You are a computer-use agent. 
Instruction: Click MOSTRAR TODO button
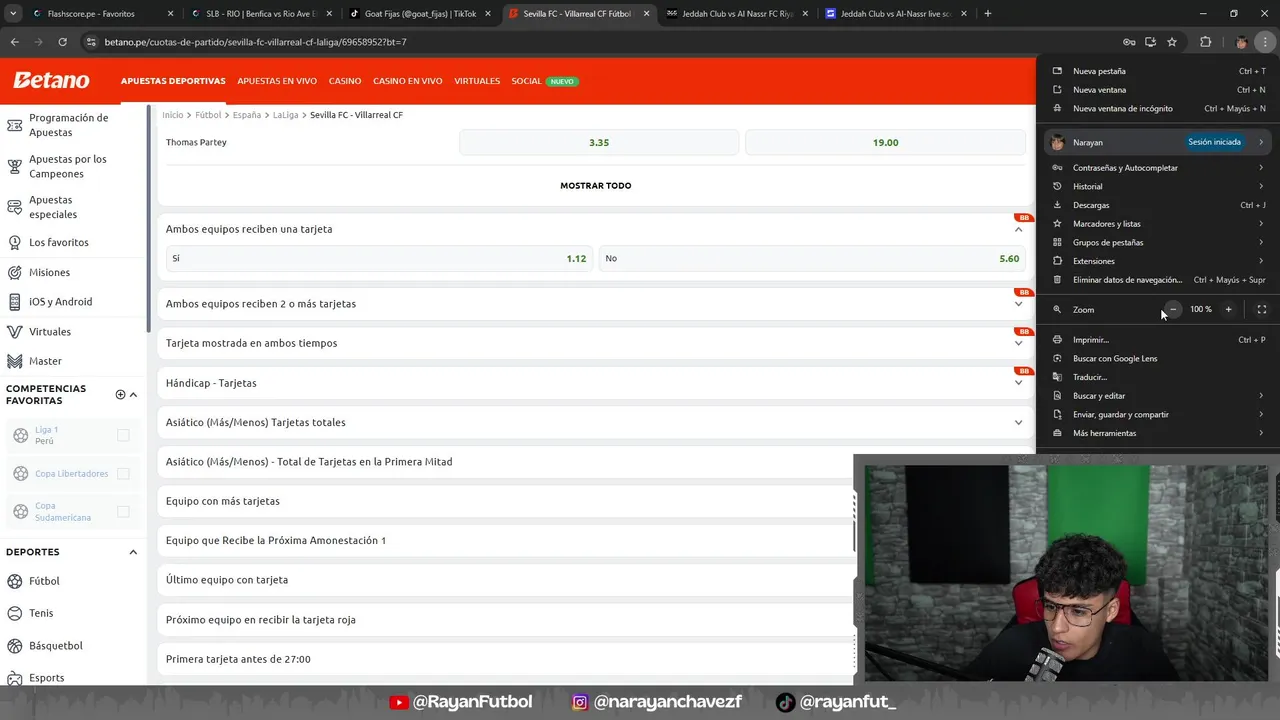coord(595,186)
